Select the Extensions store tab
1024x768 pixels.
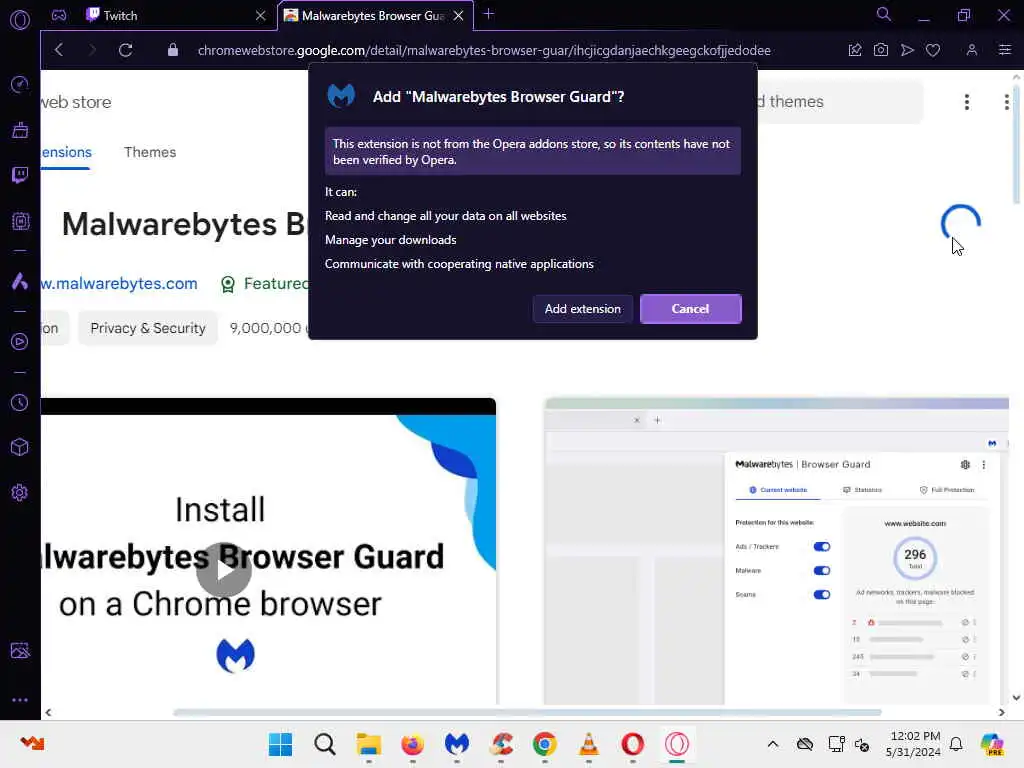(x=66, y=152)
